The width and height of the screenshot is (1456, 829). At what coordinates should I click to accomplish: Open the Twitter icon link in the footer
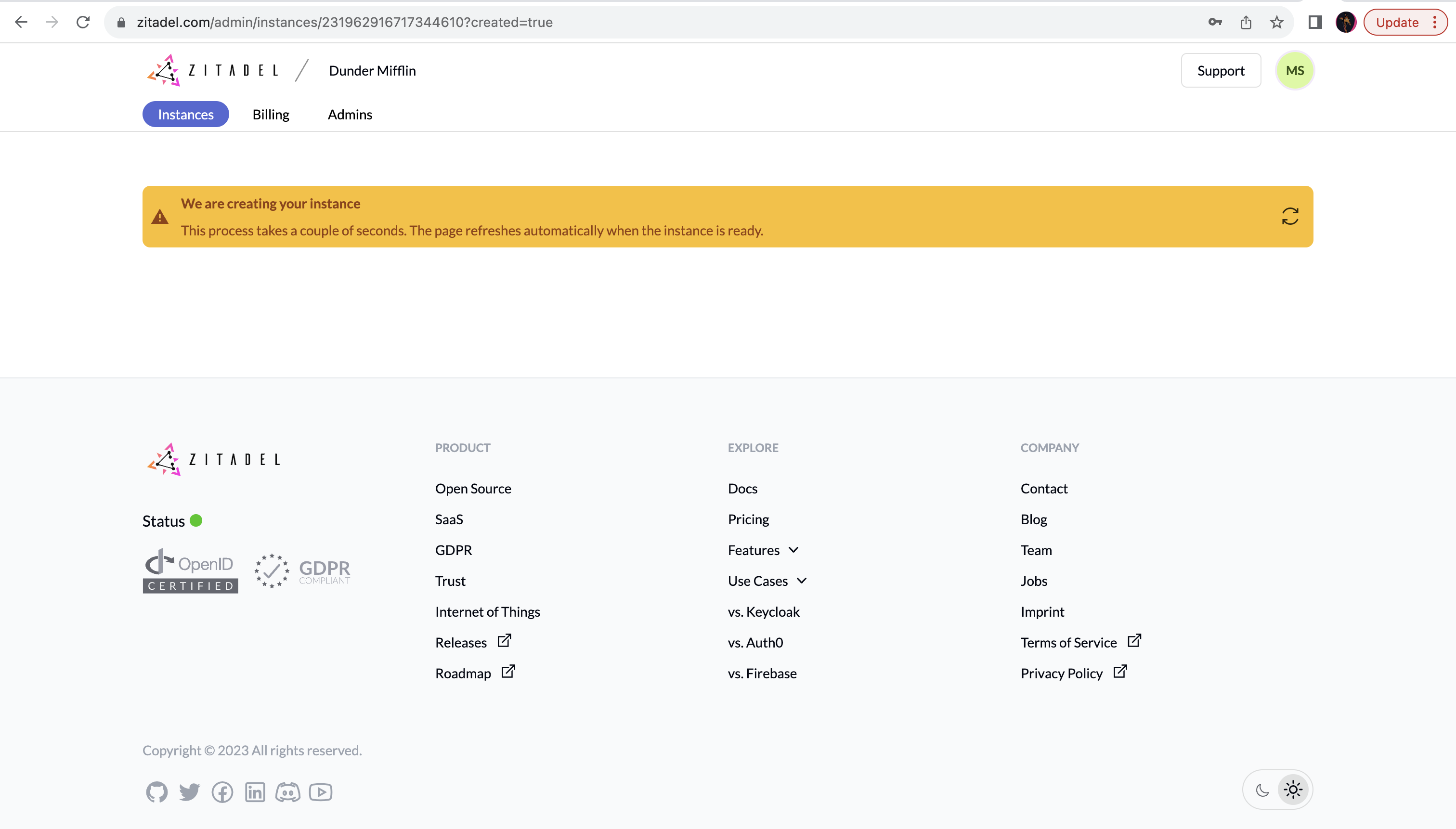coord(189,791)
